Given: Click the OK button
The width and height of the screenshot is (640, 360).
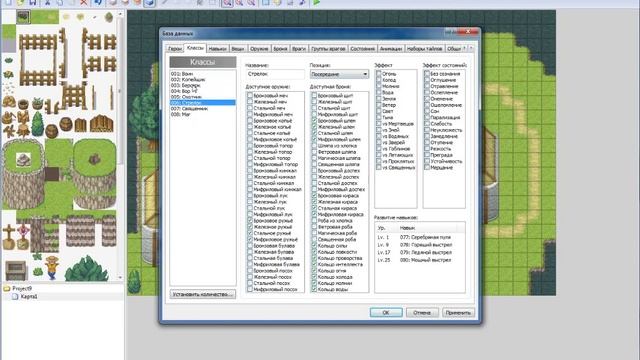Looking at the screenshot, I should click(x=386, y=312).
